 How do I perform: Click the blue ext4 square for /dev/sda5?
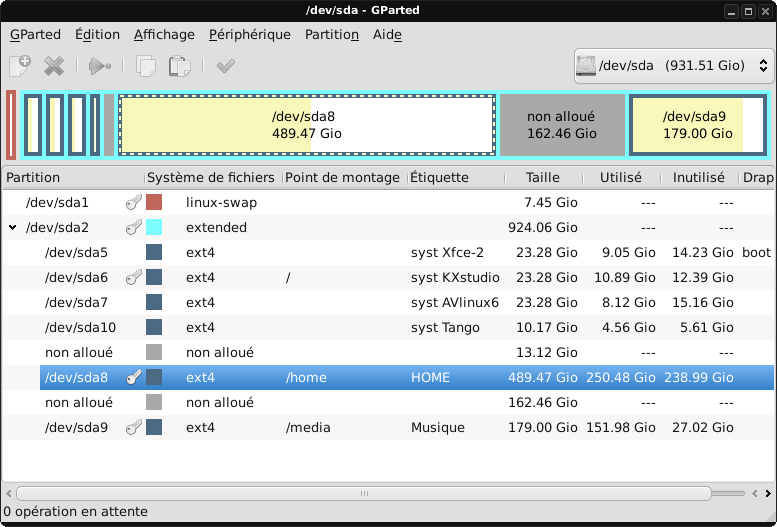(x=154, y=252)
